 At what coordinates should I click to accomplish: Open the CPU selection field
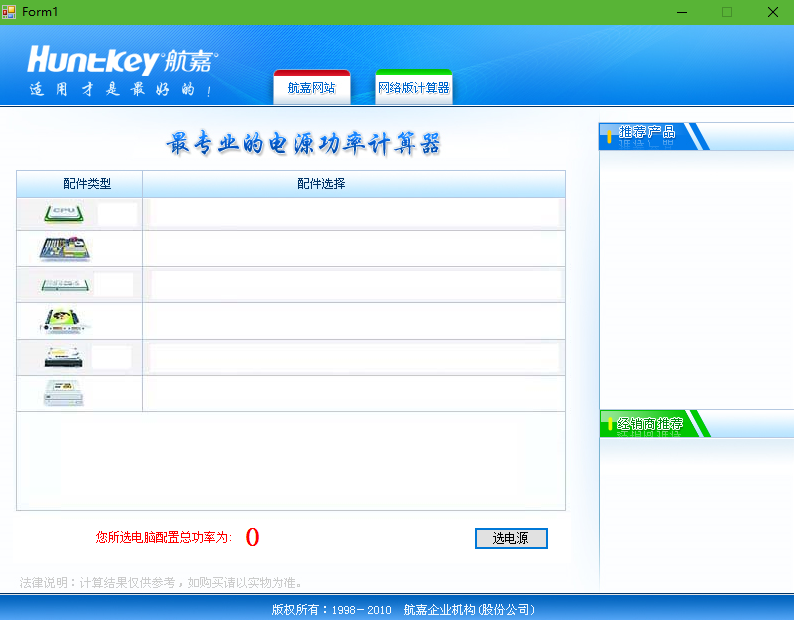coord(354,213)
